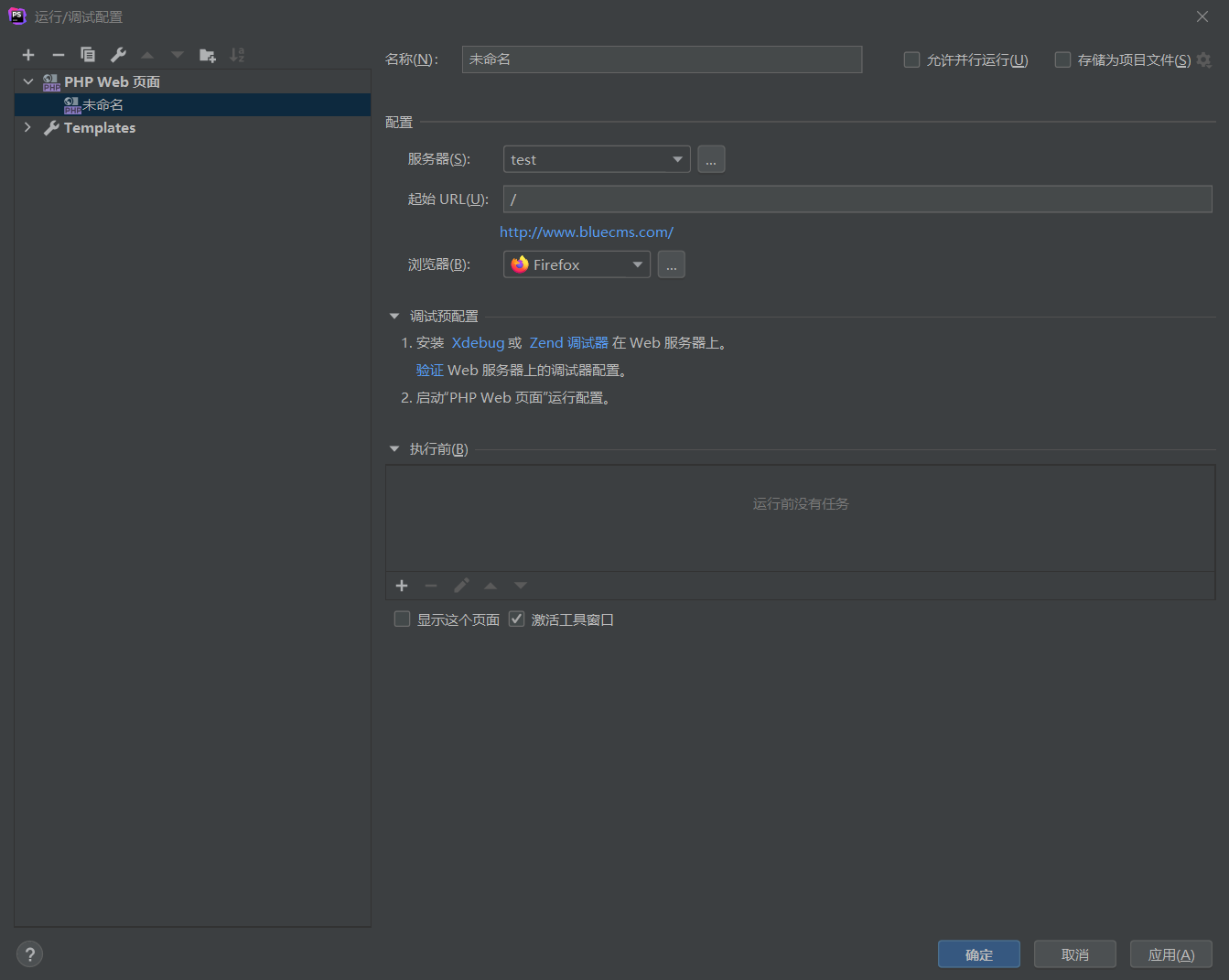Move before-launch task up

click(491, 586)
